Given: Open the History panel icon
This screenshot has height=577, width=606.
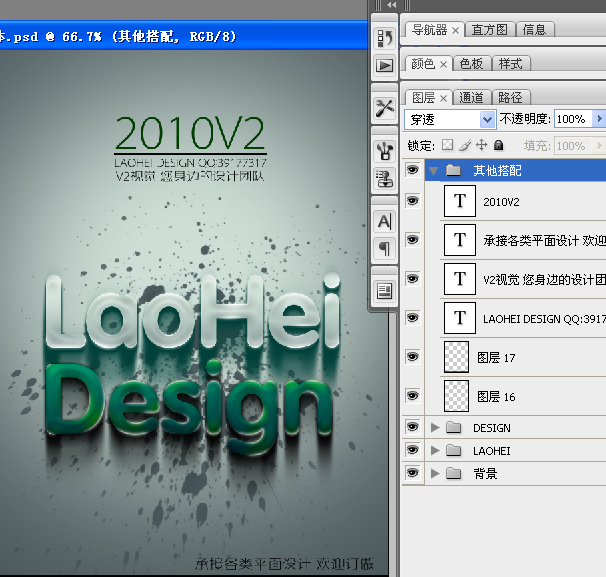Looking at the screenshot, I should (385, 38).
